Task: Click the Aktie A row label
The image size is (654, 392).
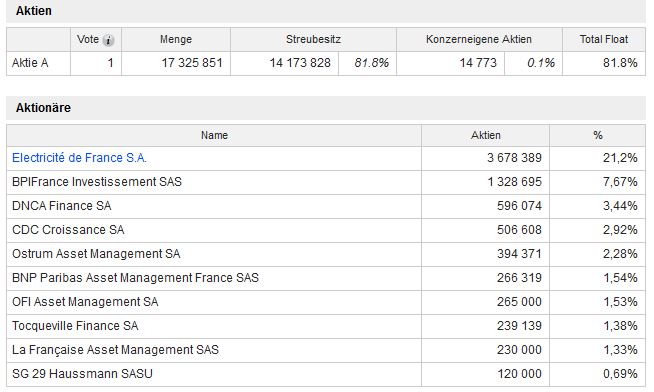Action: [30, 63]
